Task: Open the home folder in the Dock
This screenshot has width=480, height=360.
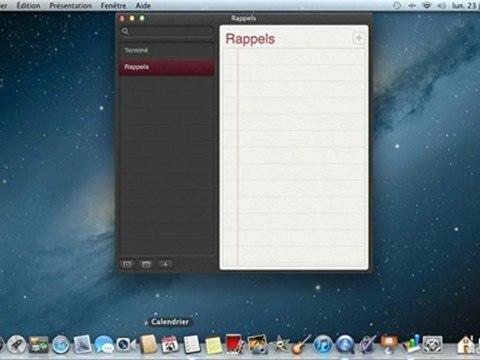Action: click(466, 344)
